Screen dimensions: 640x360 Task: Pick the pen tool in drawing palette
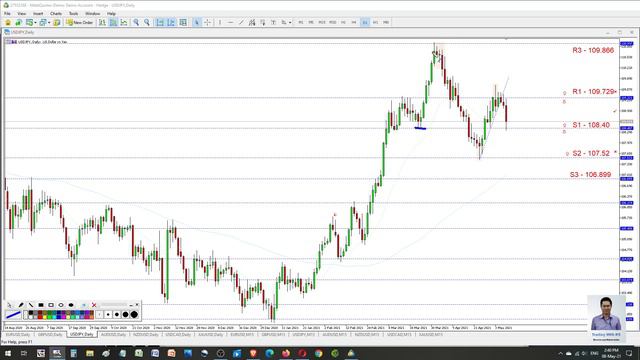click(x=21, y=305)
